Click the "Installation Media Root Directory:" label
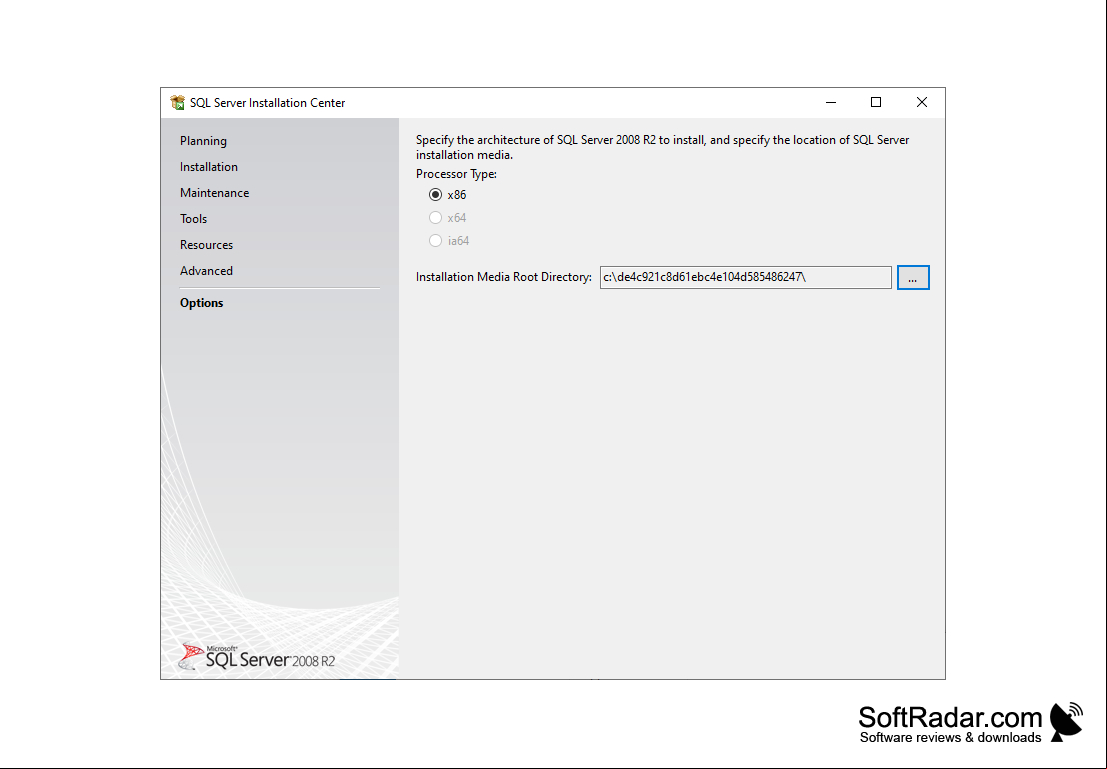Screen dimensions: 1107x769 [x=503, y=278]
